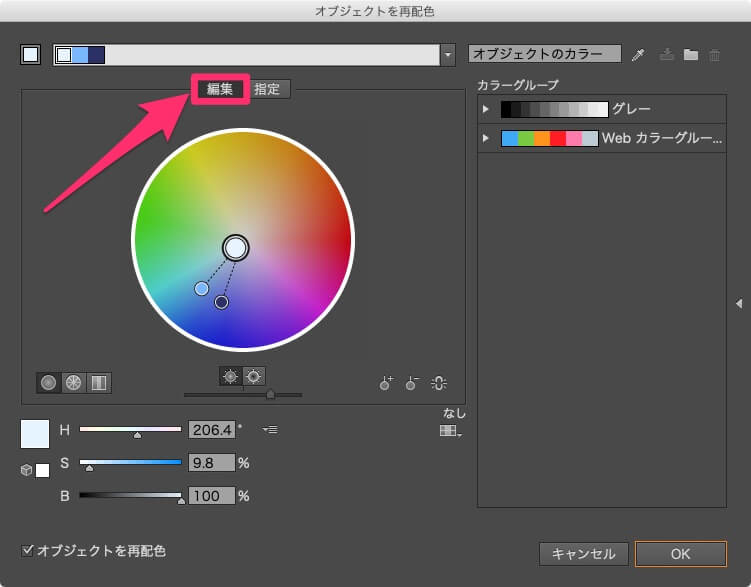Select the large white base color marker
The width and height of the screenshot is (751, 587).
tap(236, 248)
